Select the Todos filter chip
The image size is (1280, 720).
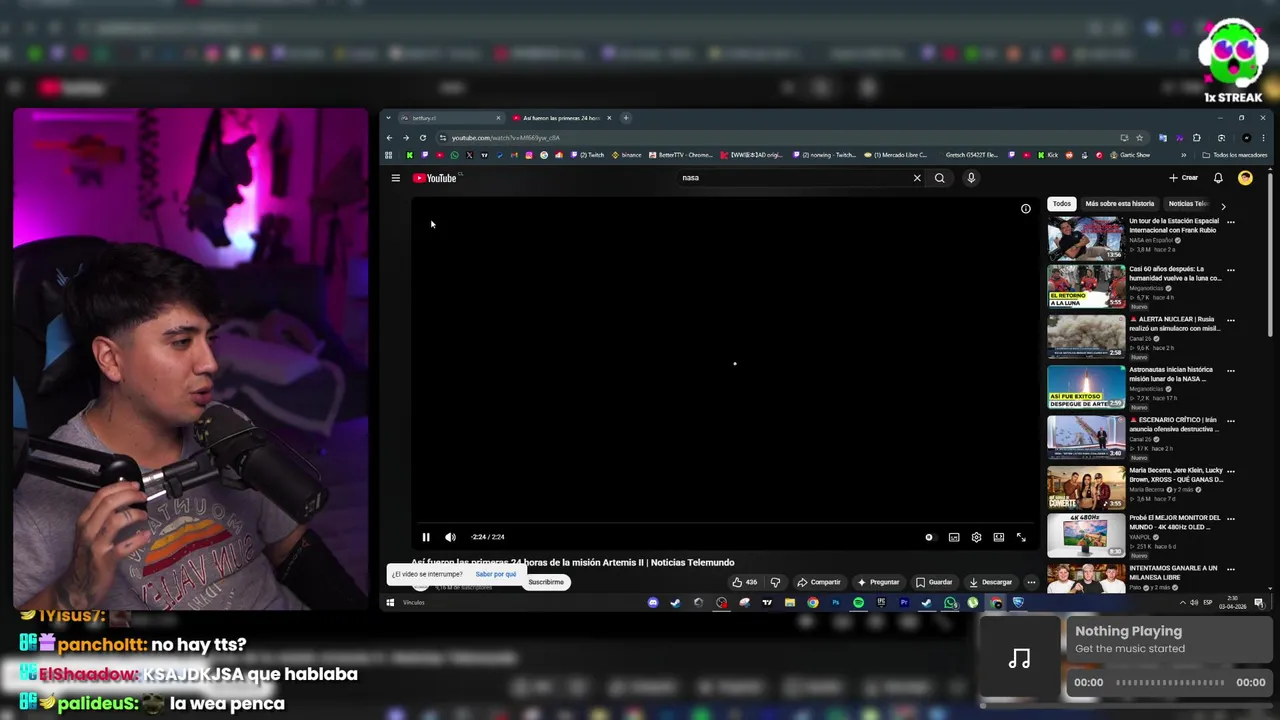[x=1062, y=204]
